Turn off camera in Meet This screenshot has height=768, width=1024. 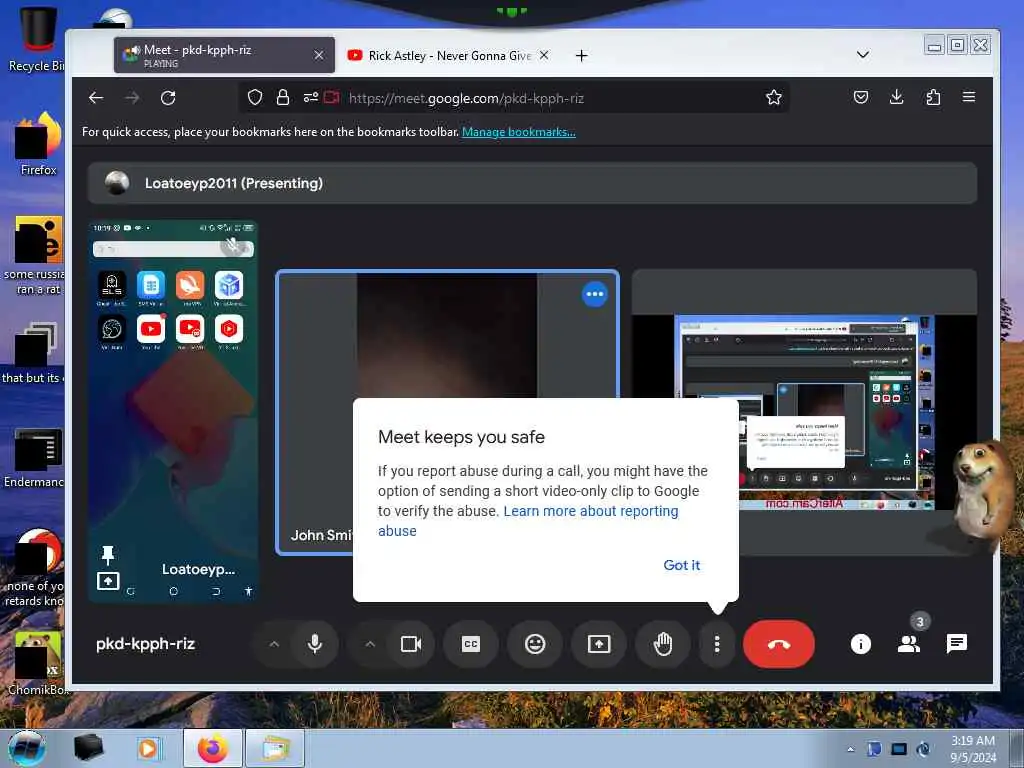[x=411, y=644]
